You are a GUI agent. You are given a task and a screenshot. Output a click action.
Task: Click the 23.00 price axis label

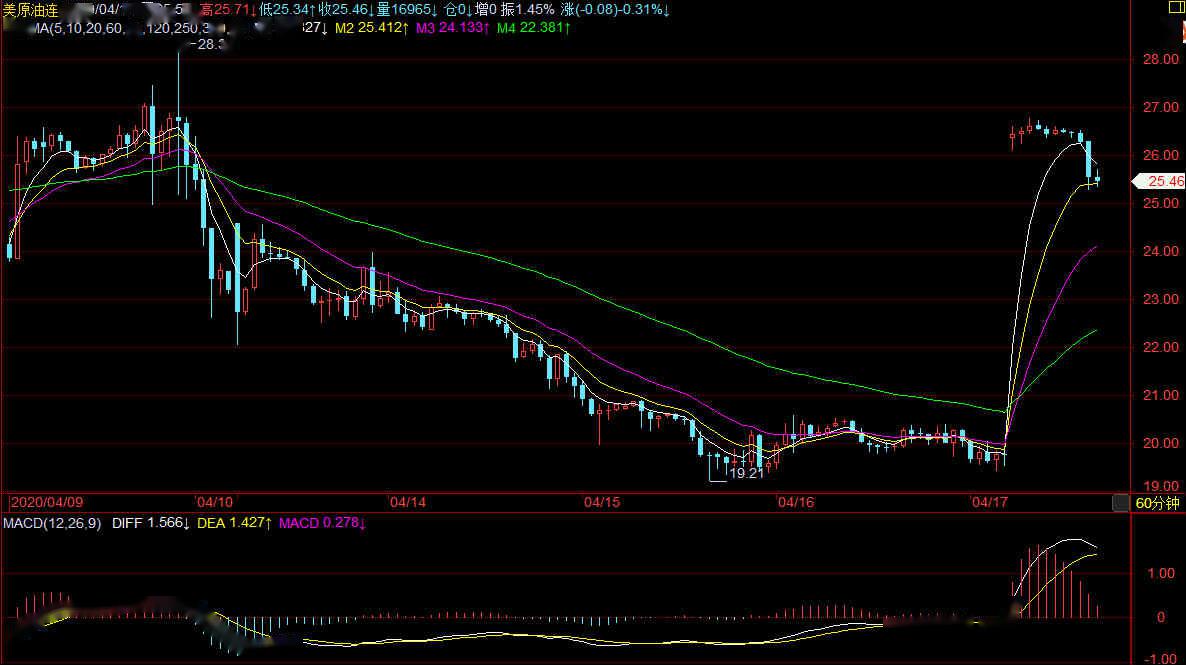(x=1160, y=300)
